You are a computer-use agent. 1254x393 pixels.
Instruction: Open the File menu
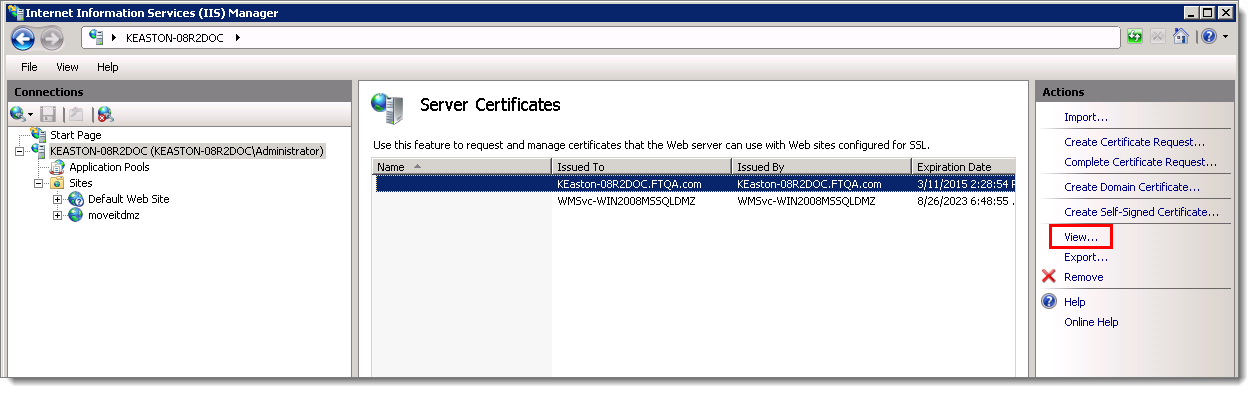(x=29, y=67)
